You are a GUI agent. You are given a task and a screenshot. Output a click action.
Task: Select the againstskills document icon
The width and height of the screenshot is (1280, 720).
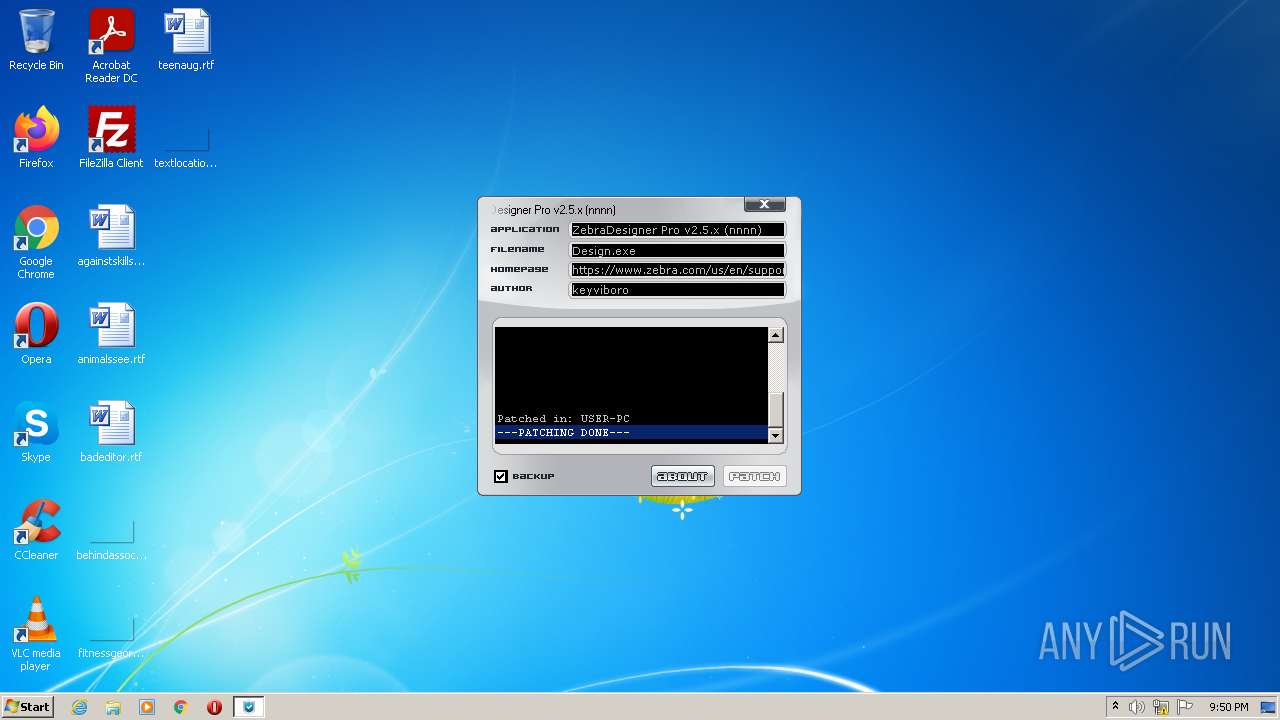[111, 236]
